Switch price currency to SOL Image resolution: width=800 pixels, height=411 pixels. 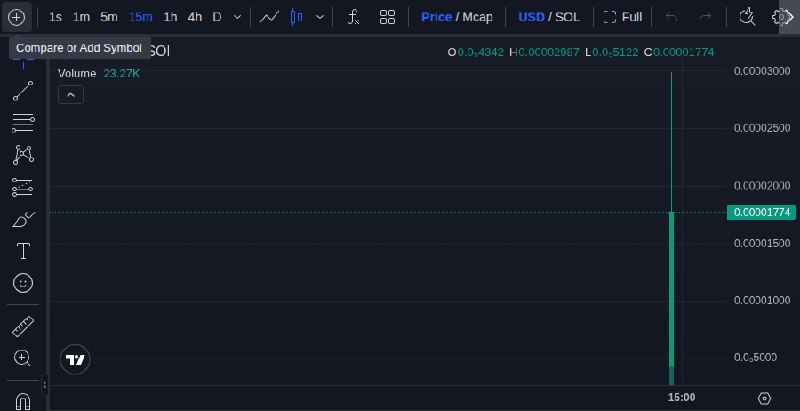pyautogui.click(x=567, y=17)
